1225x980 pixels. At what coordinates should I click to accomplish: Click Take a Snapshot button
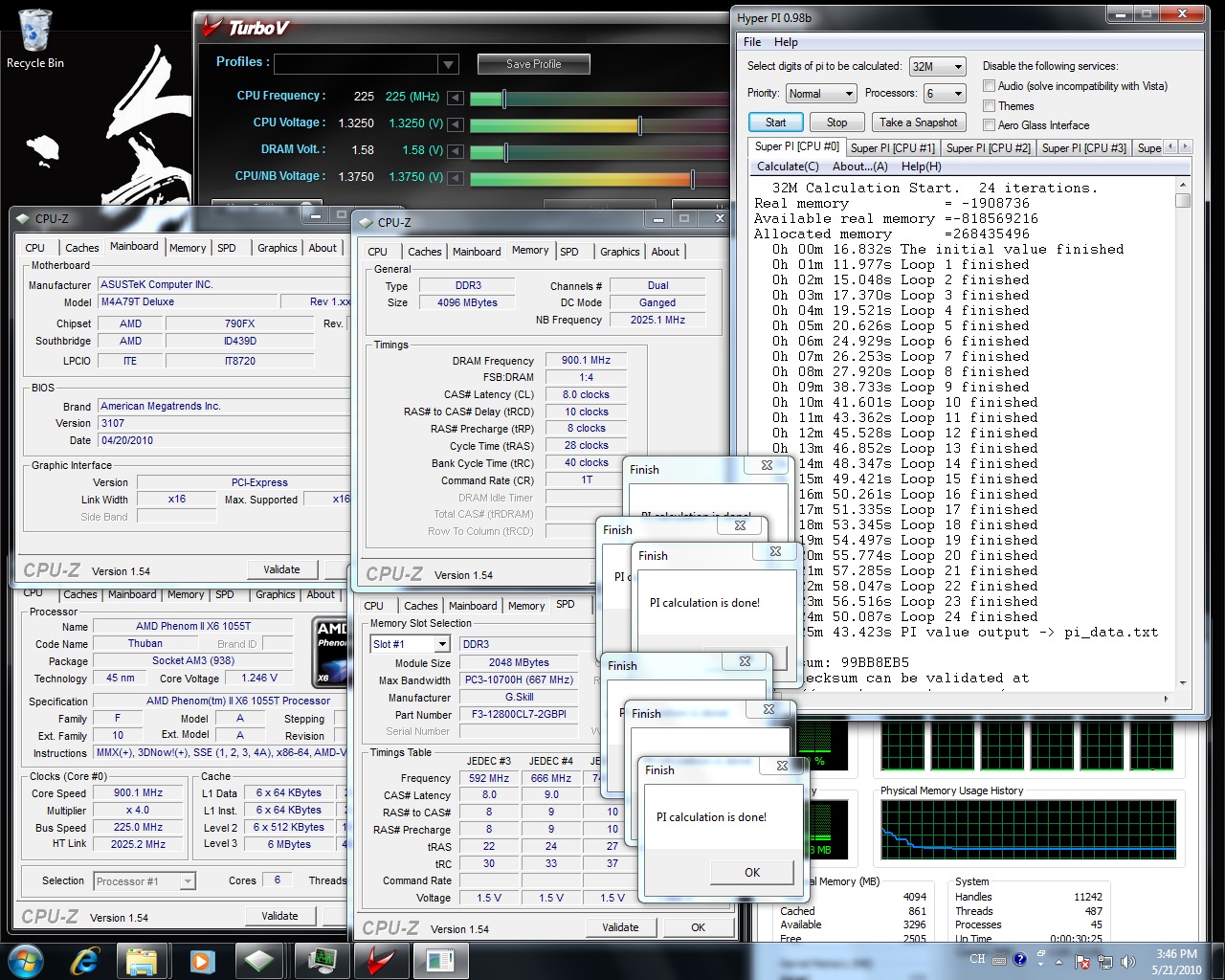[x=918, y=122]
